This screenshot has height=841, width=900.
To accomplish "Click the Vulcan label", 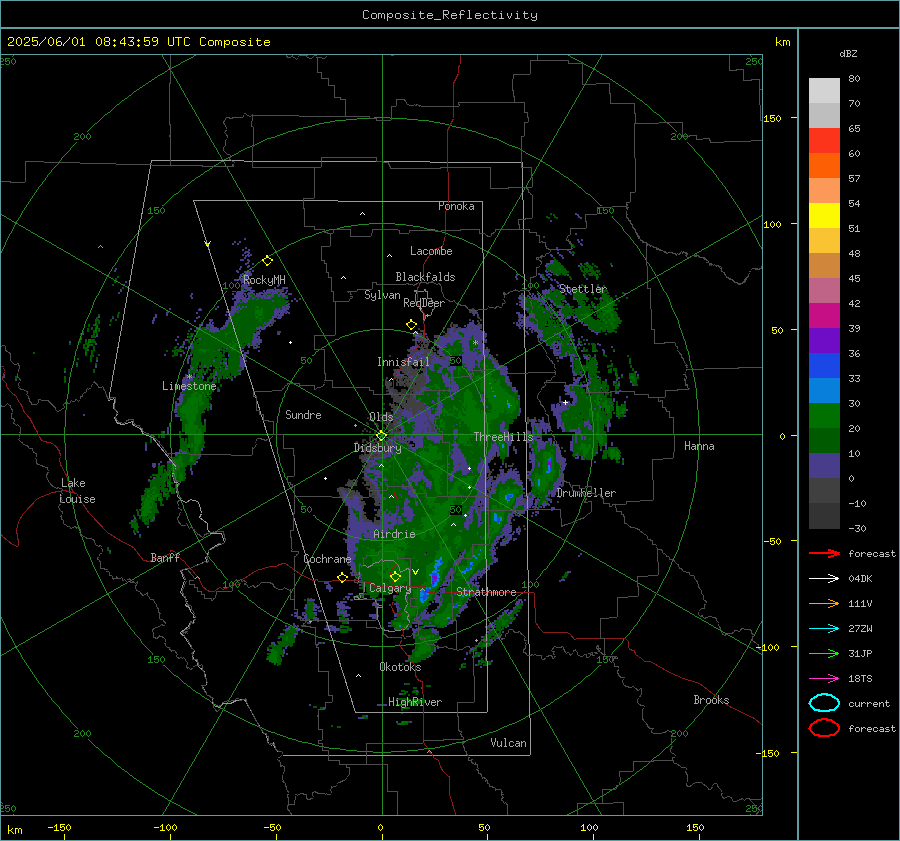I will (x=509, y=743).
